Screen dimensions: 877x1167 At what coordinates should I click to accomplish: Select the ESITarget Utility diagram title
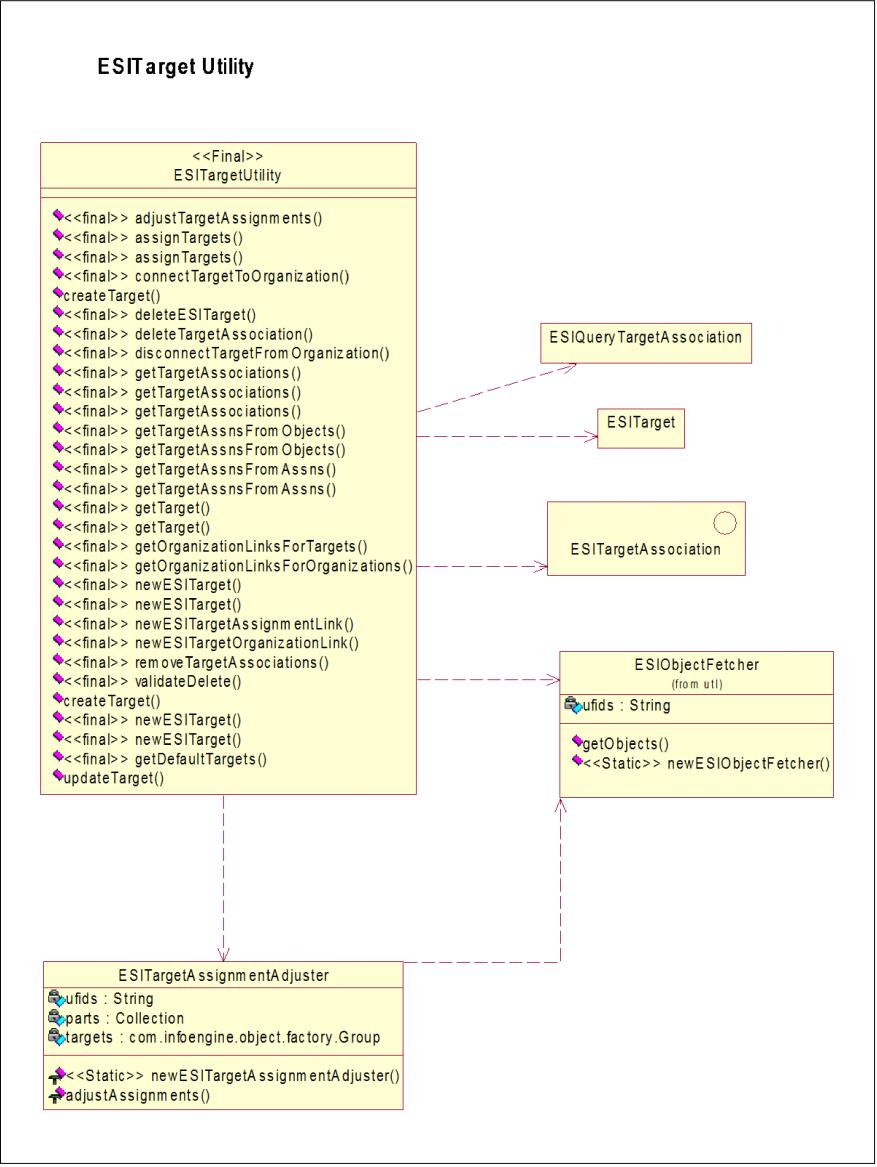pyautogui.click(x=176, y=67)
